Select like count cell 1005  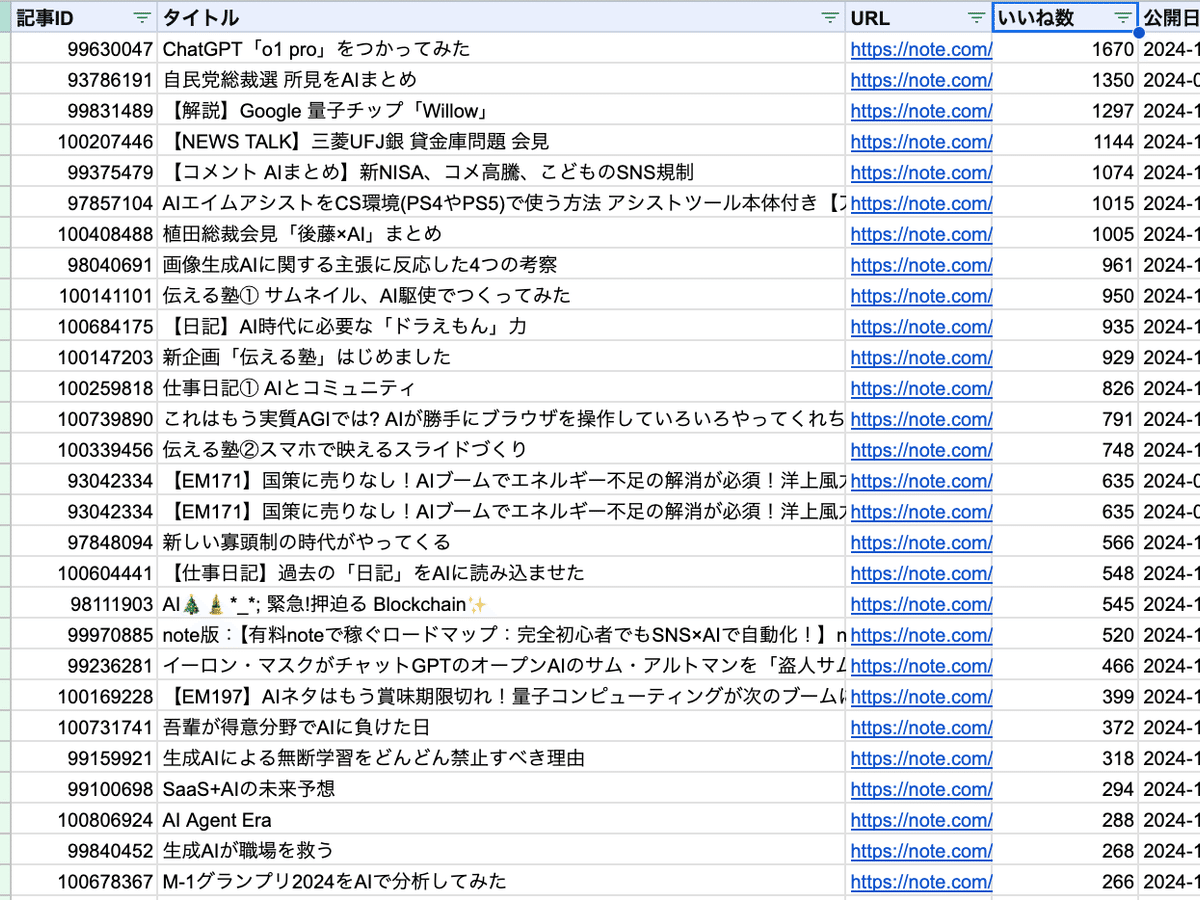pos(1065,235)
